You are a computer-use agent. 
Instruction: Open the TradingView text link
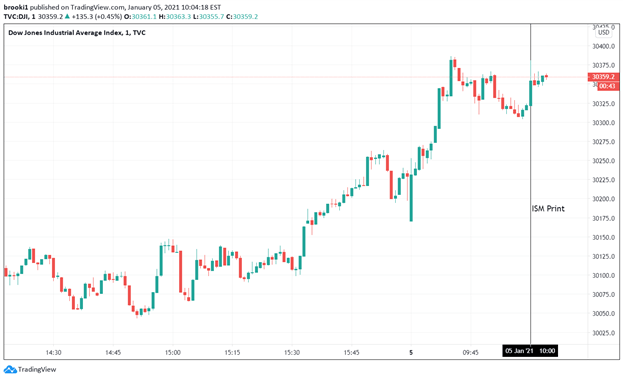[37, 369]
